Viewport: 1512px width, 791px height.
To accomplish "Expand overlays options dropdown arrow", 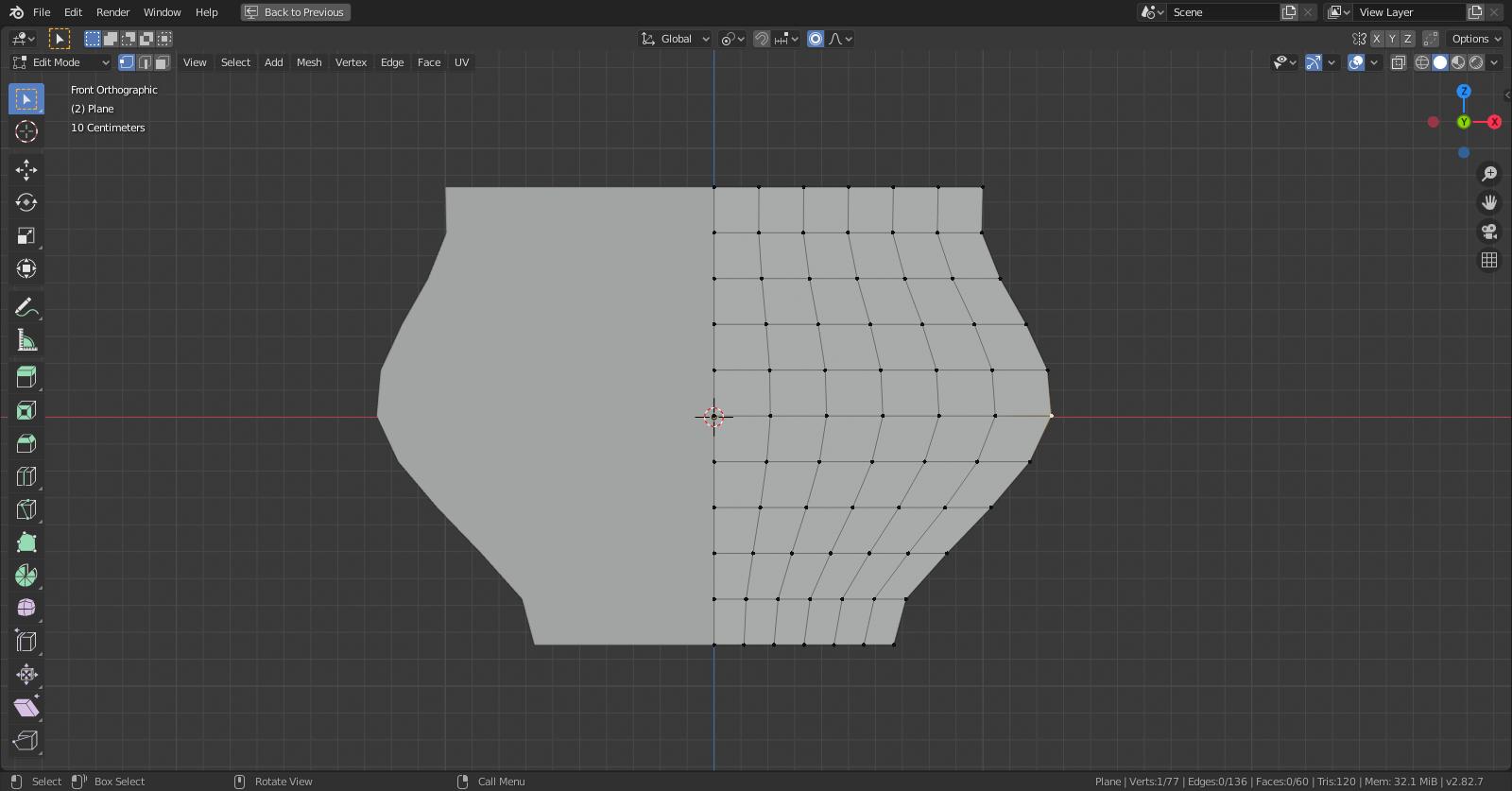I will (x=1374, y=62).
